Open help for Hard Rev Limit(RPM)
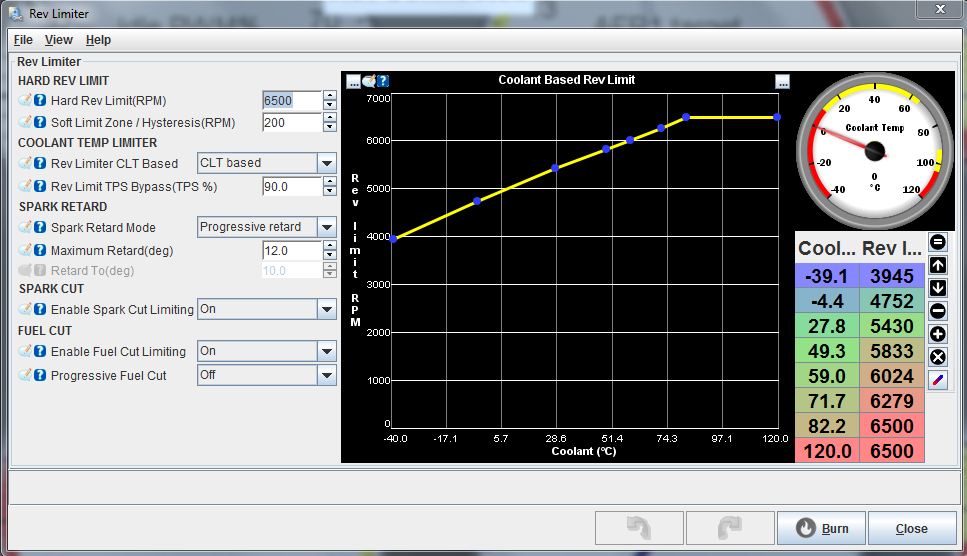 click(40, 101)
